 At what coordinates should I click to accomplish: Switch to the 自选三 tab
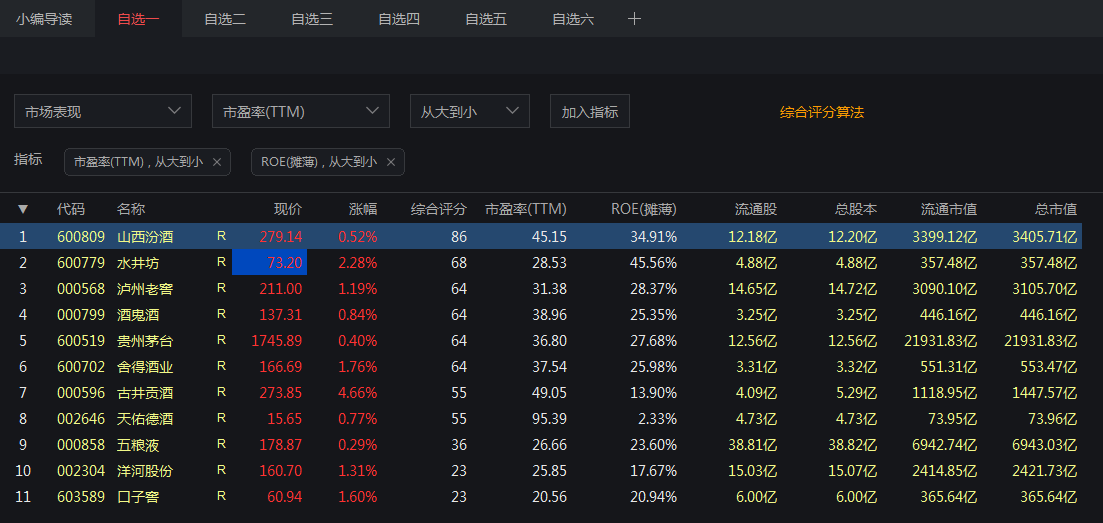click(312, 19)
